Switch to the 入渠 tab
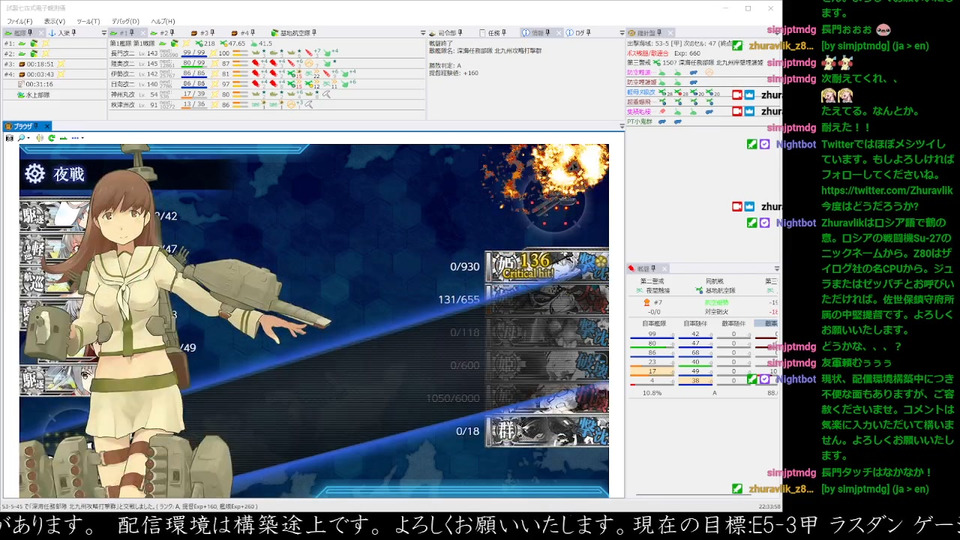Image resolution: width=960 pixels, height=540 pixels. point(64,33)
